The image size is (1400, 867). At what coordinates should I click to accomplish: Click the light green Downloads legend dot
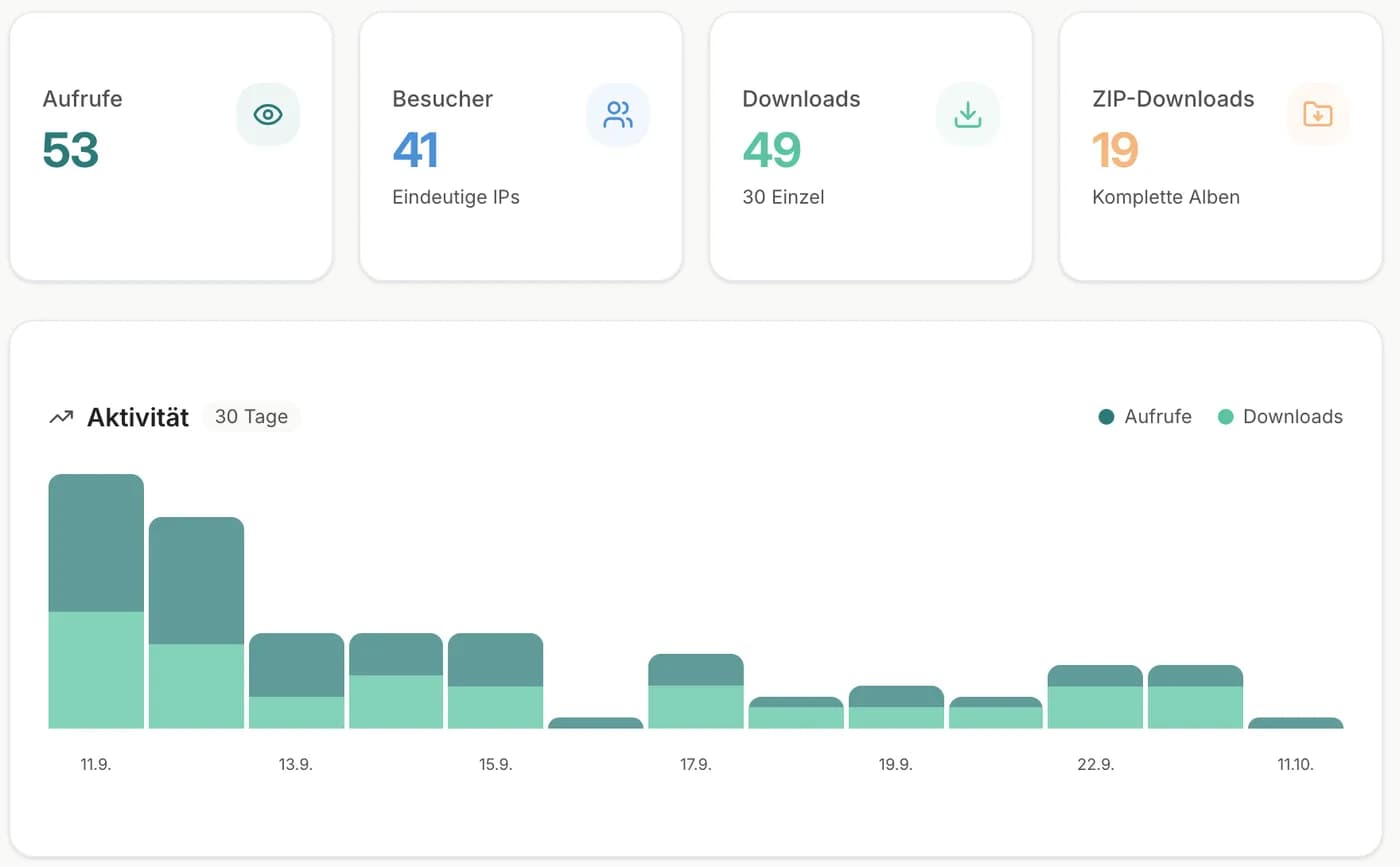(x=1225, y=417)
